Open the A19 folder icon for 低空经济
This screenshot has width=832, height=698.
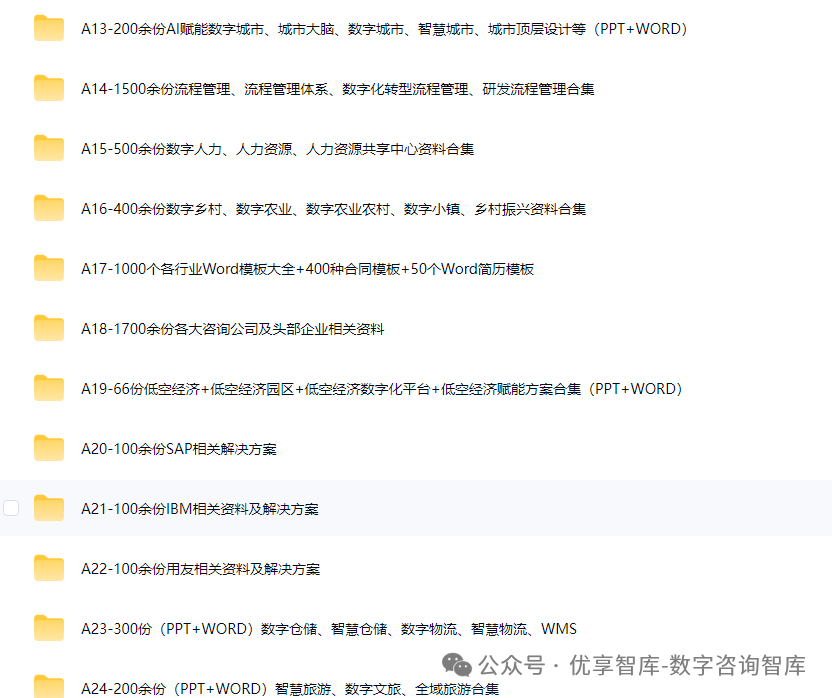pyautogui.click(x=49, y=388)
